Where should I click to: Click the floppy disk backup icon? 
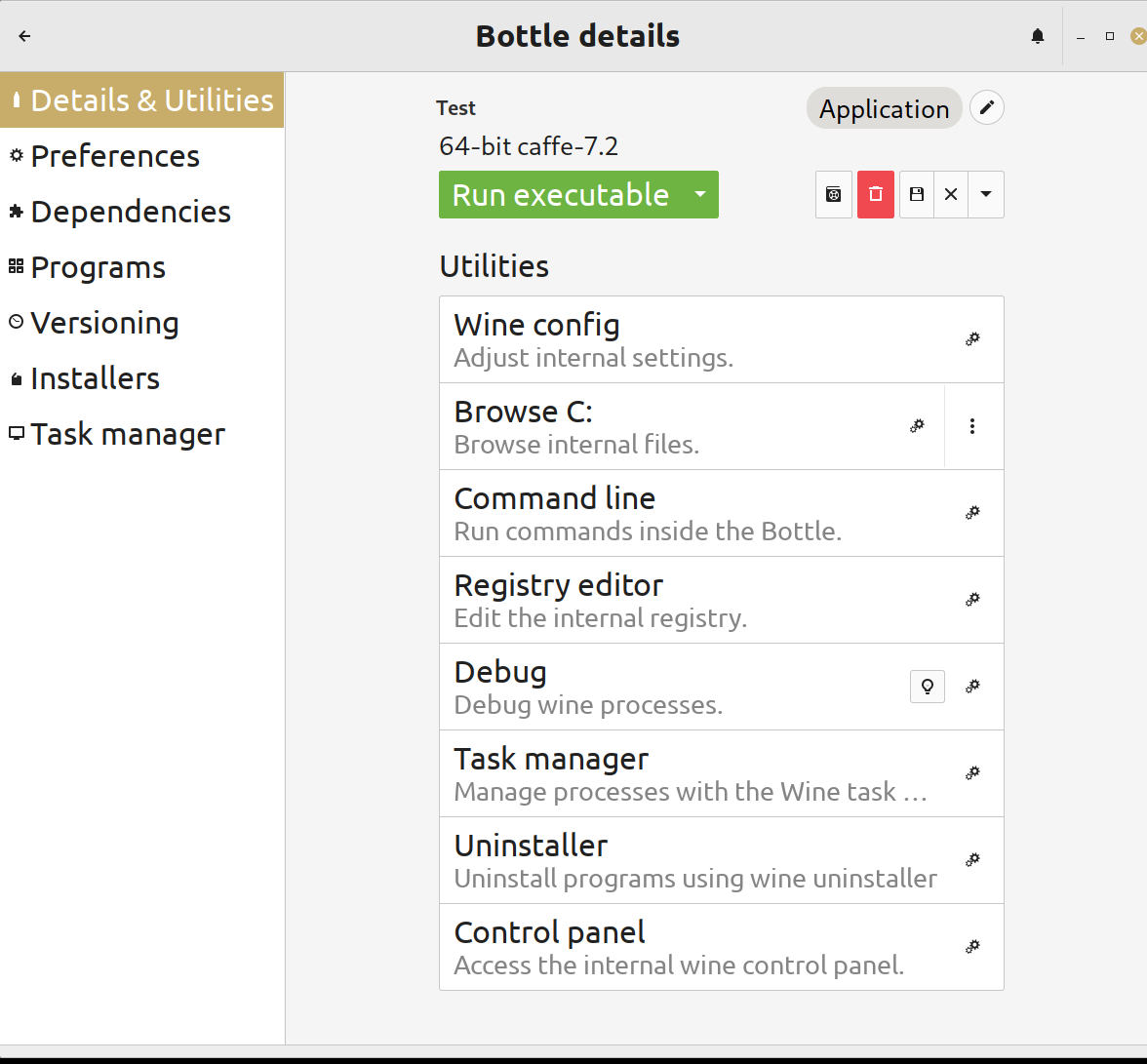pyautogui.click(x=915, y=194)
